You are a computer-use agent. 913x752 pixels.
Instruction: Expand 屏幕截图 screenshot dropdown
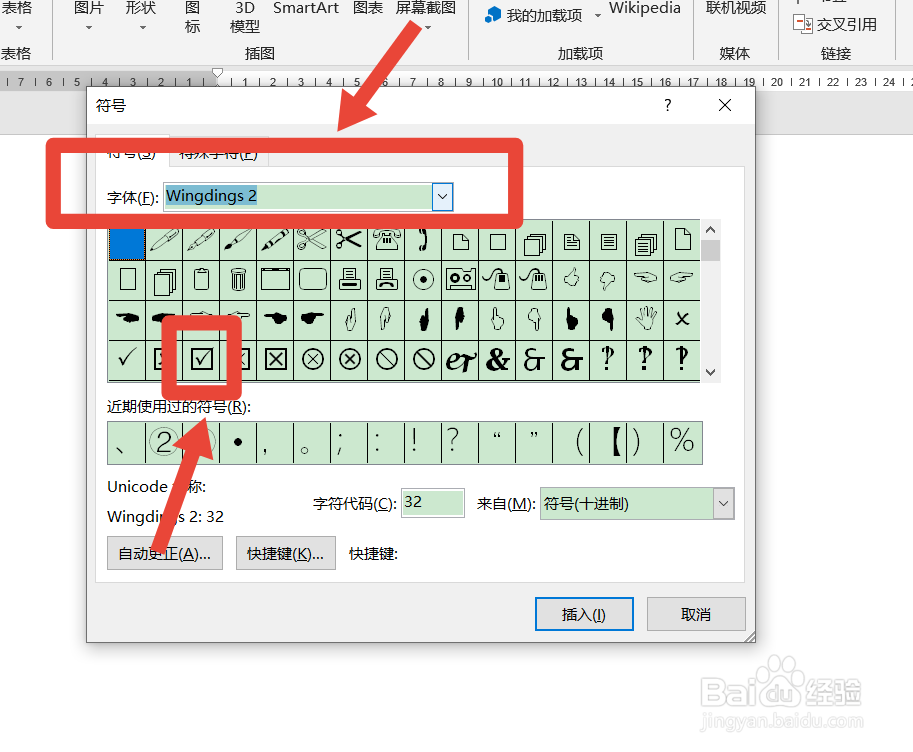428,27
